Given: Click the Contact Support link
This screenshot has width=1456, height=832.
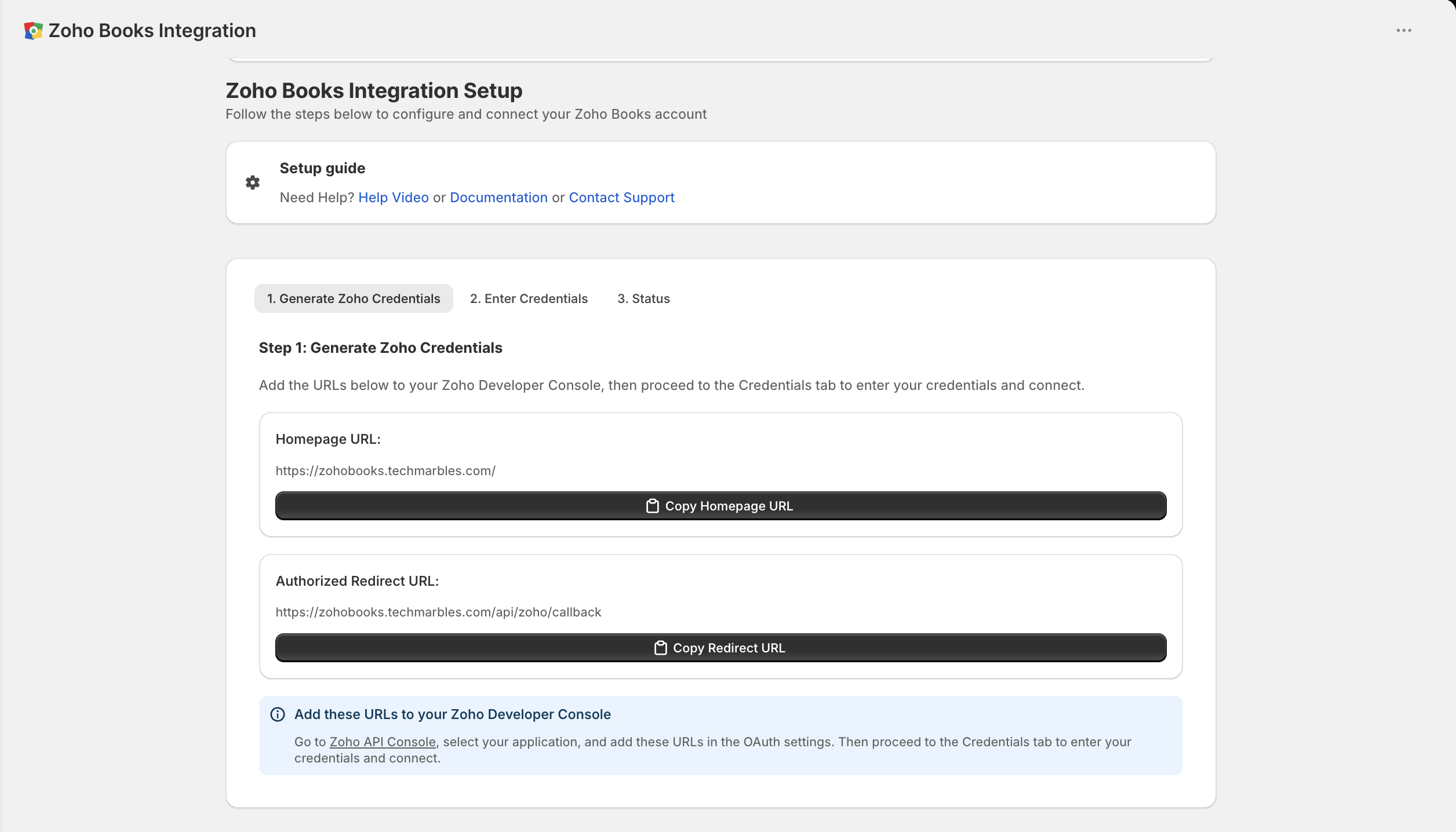Looking at the screenshot, I should tap(621, 198).
